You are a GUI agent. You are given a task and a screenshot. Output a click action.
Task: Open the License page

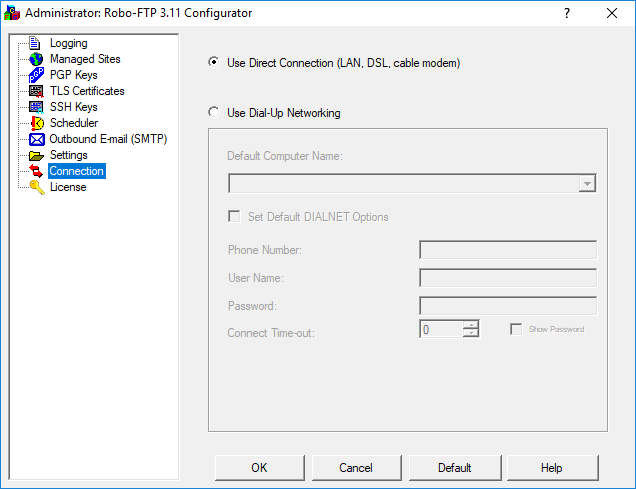point(68,187)
